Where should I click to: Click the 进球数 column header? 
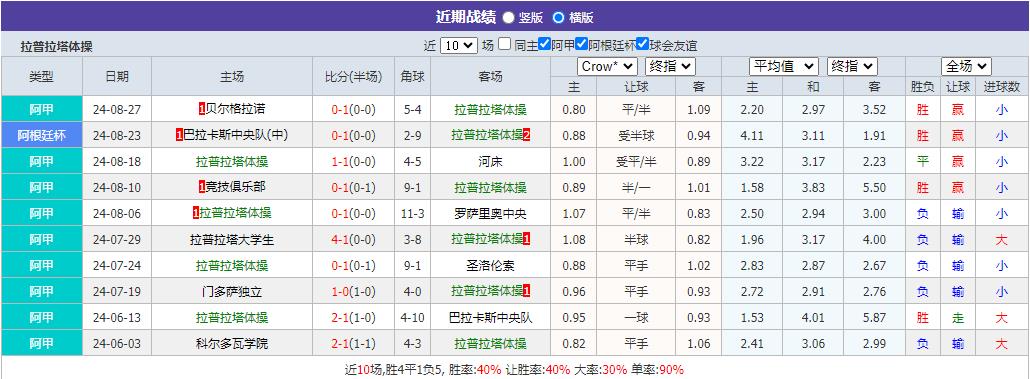1002,87
